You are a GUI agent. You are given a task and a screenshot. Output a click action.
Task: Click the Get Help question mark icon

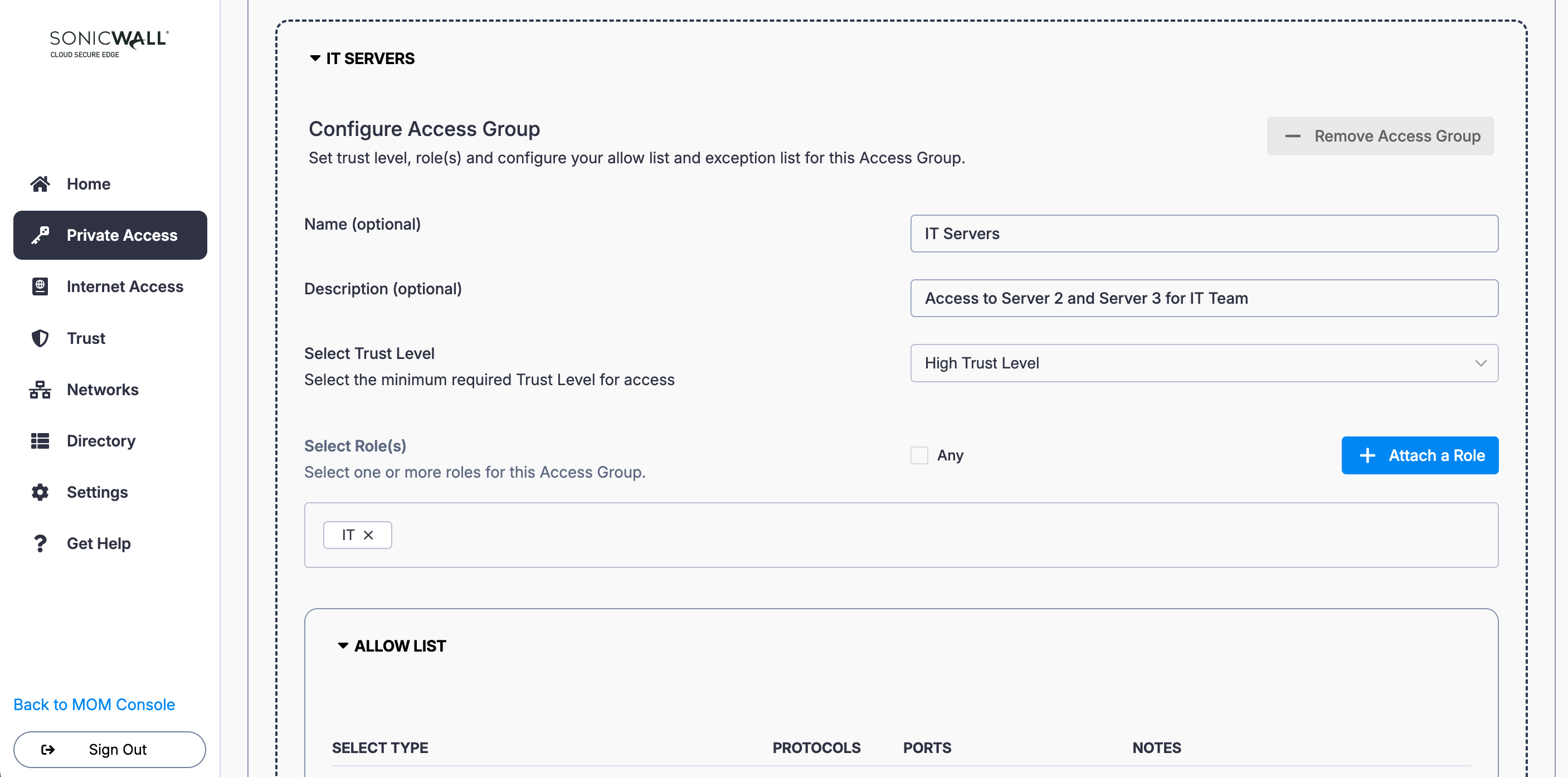click(x=40, y=543)
